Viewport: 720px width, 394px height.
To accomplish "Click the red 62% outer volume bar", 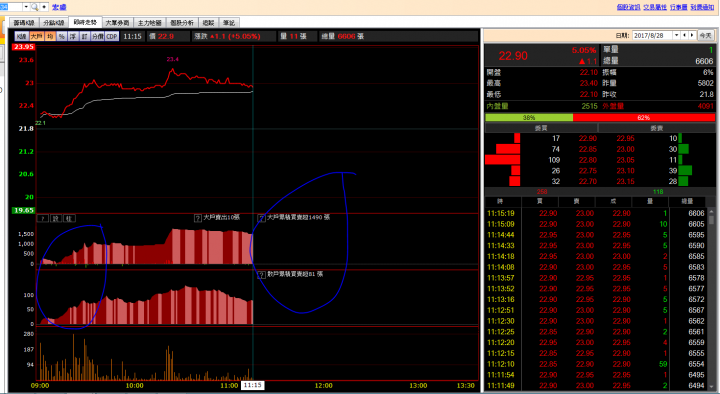I will (x=644, y=118).
